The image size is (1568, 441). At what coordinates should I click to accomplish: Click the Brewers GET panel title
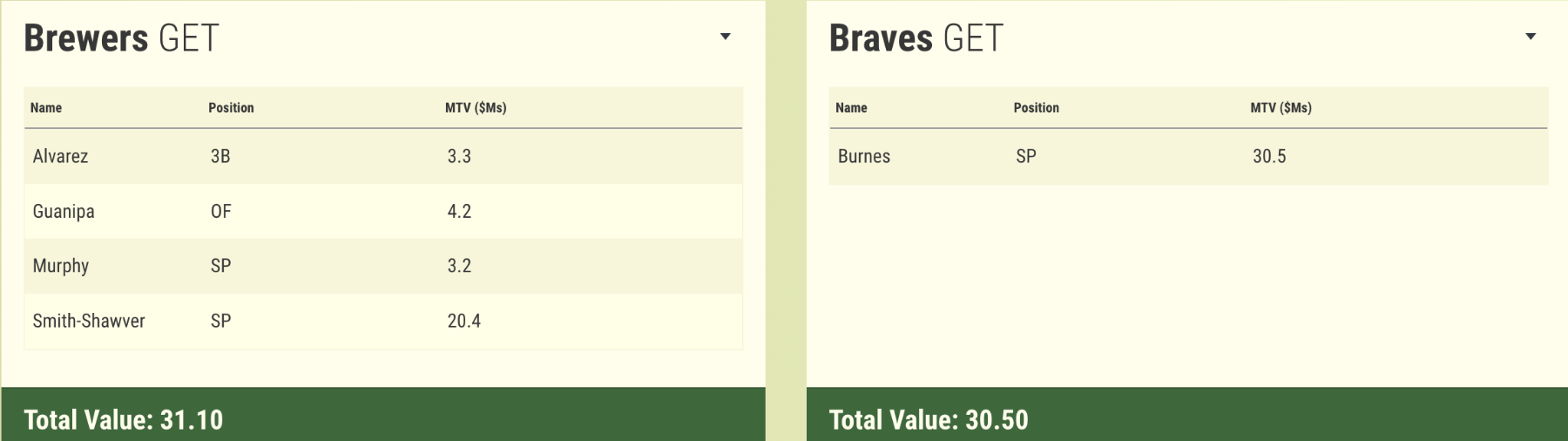(x=121, y=38)
